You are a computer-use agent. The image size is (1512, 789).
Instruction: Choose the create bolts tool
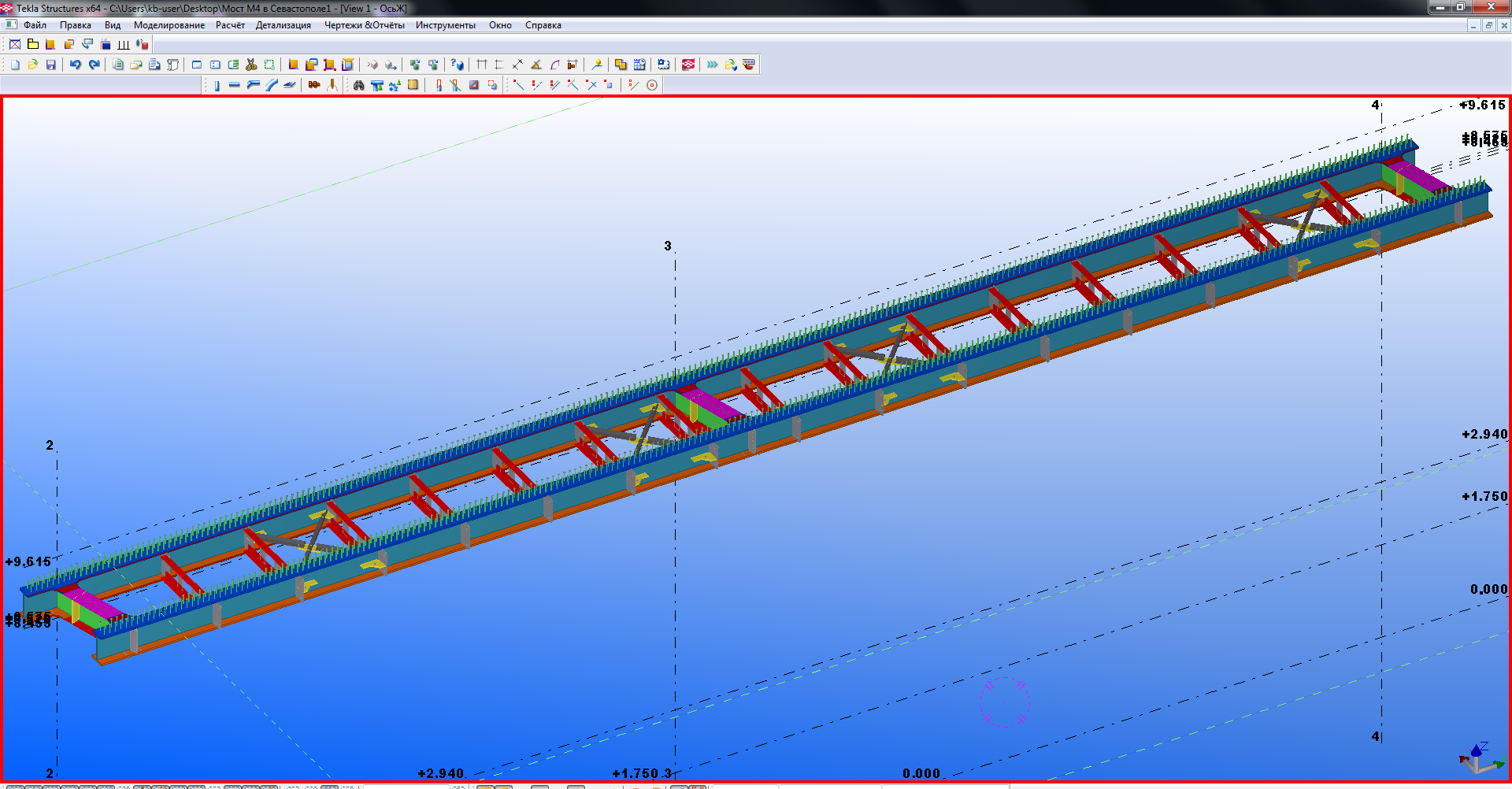pyautogui.click(x=314, y=85)
